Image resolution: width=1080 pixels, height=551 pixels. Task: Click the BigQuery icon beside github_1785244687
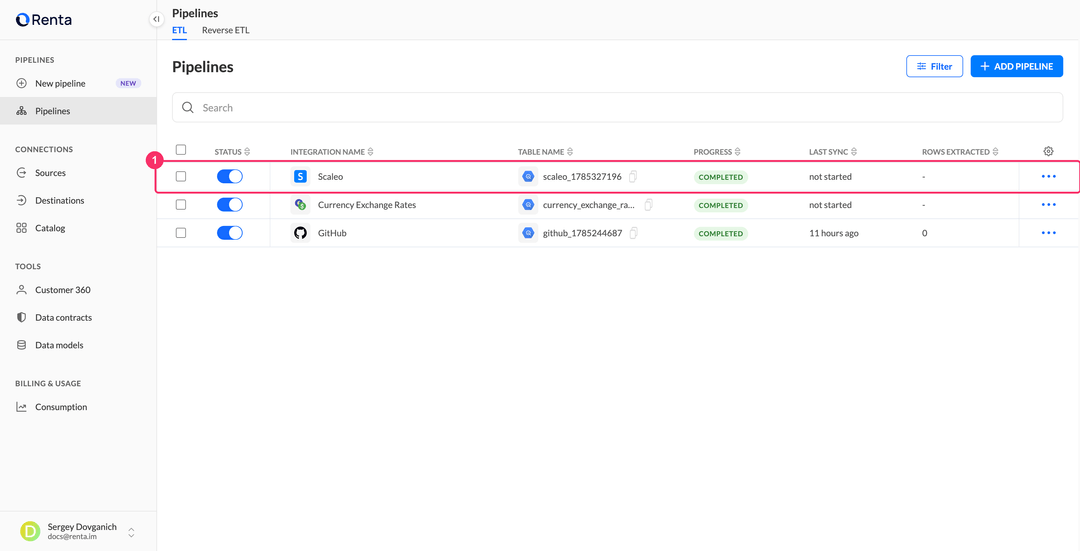pos(528,233)
